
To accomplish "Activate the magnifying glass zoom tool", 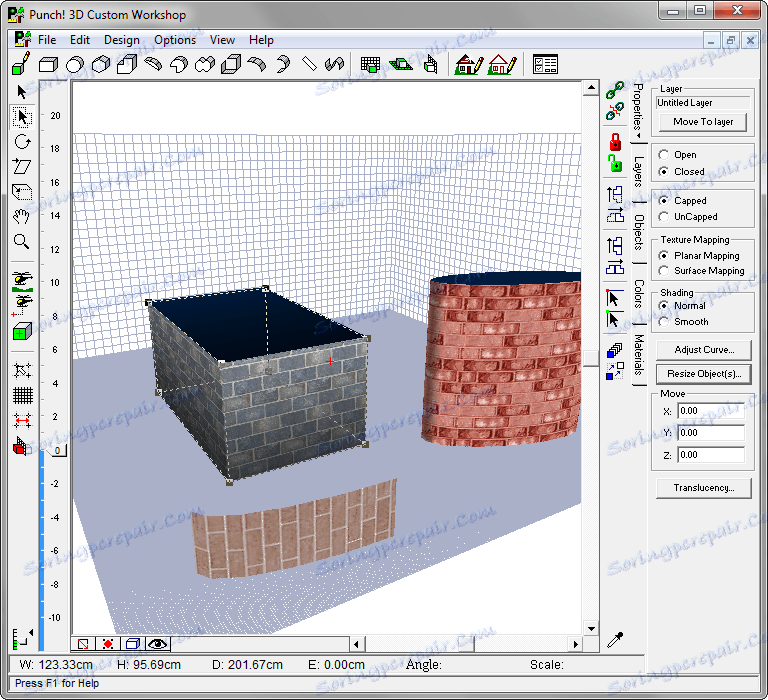I will coord(22,241).
